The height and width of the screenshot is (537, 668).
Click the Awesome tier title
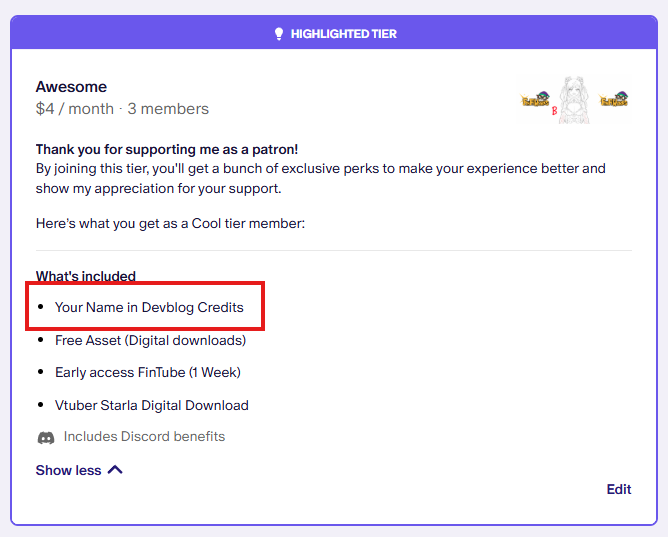[71, 87]
